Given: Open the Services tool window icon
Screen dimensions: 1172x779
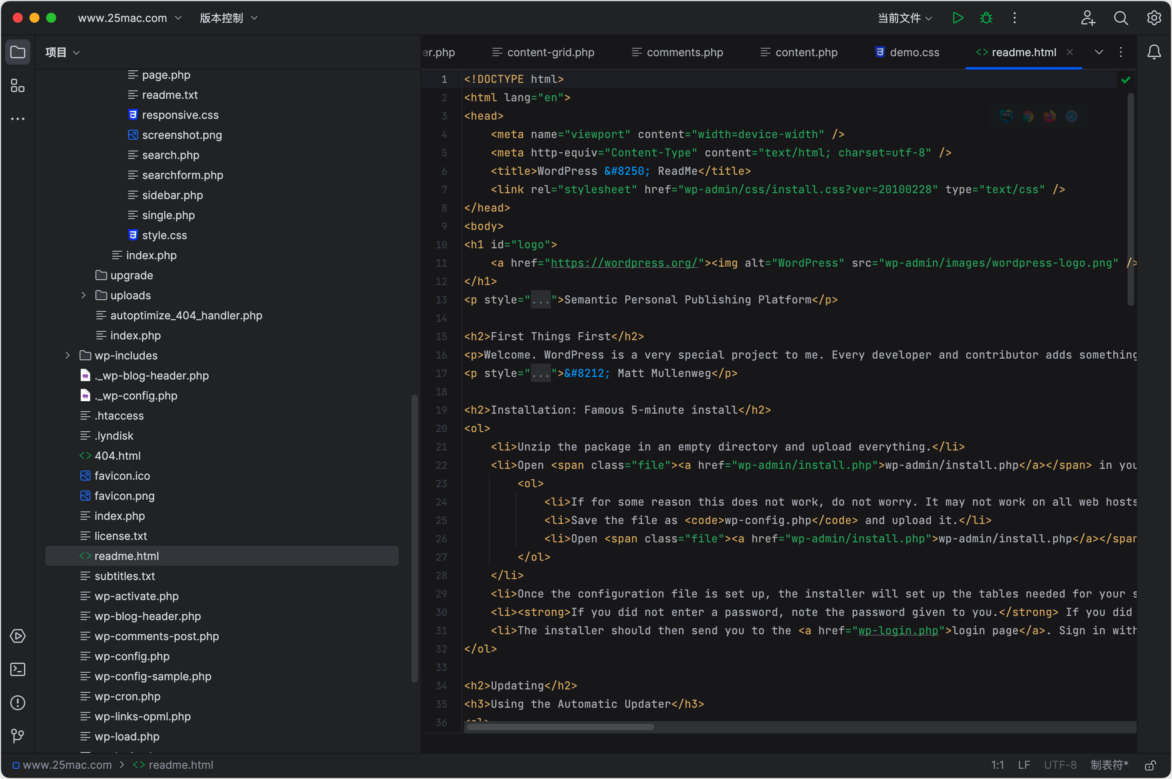Looking at the screenshot, I should pyautogui.click(x=18, y=636).
